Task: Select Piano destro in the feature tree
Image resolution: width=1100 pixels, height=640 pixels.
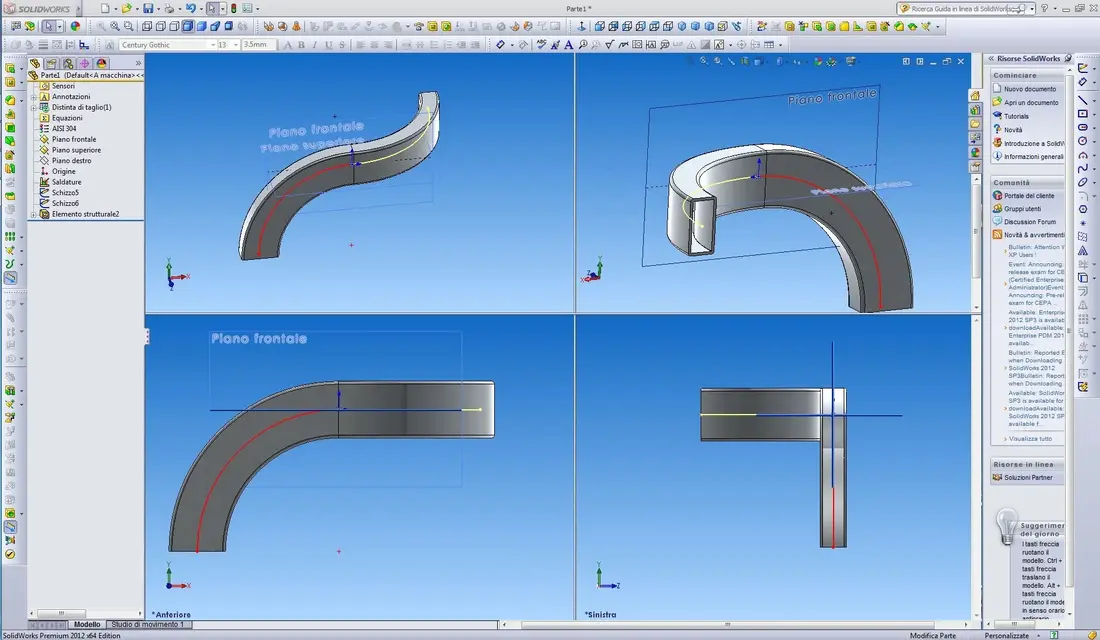Action: pos(71,161)
